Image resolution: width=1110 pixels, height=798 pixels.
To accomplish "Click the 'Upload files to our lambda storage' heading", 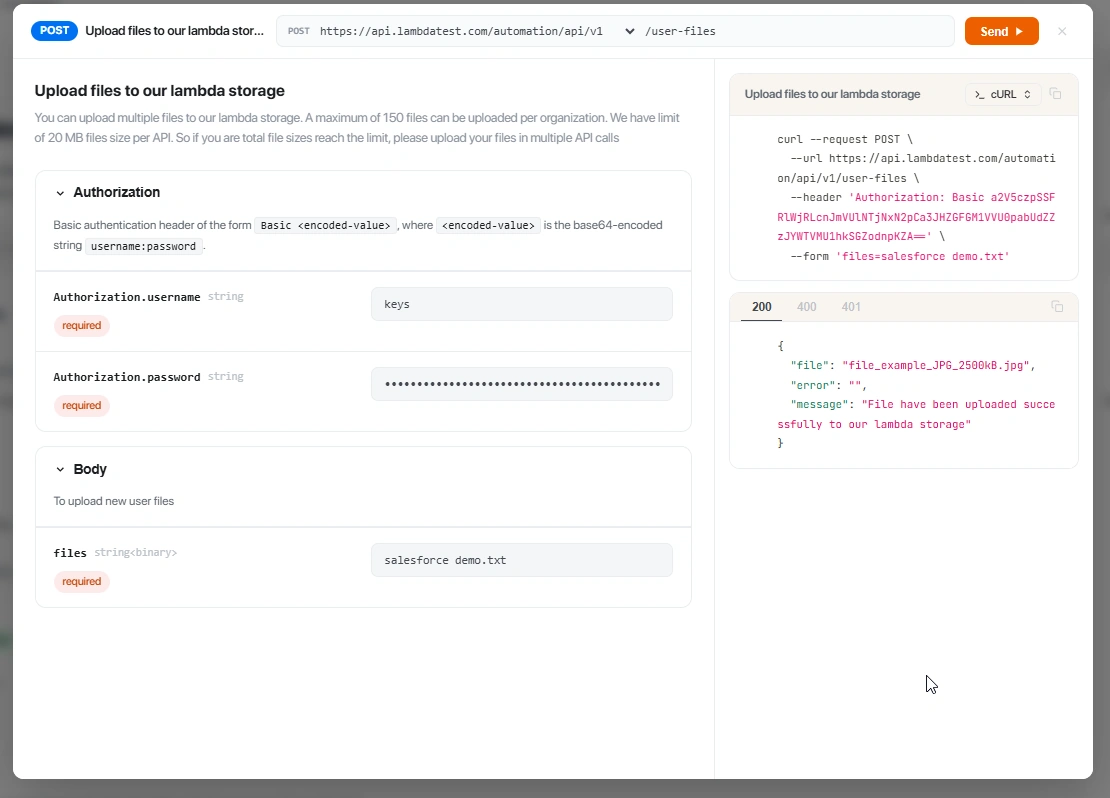I will point(159,91).
